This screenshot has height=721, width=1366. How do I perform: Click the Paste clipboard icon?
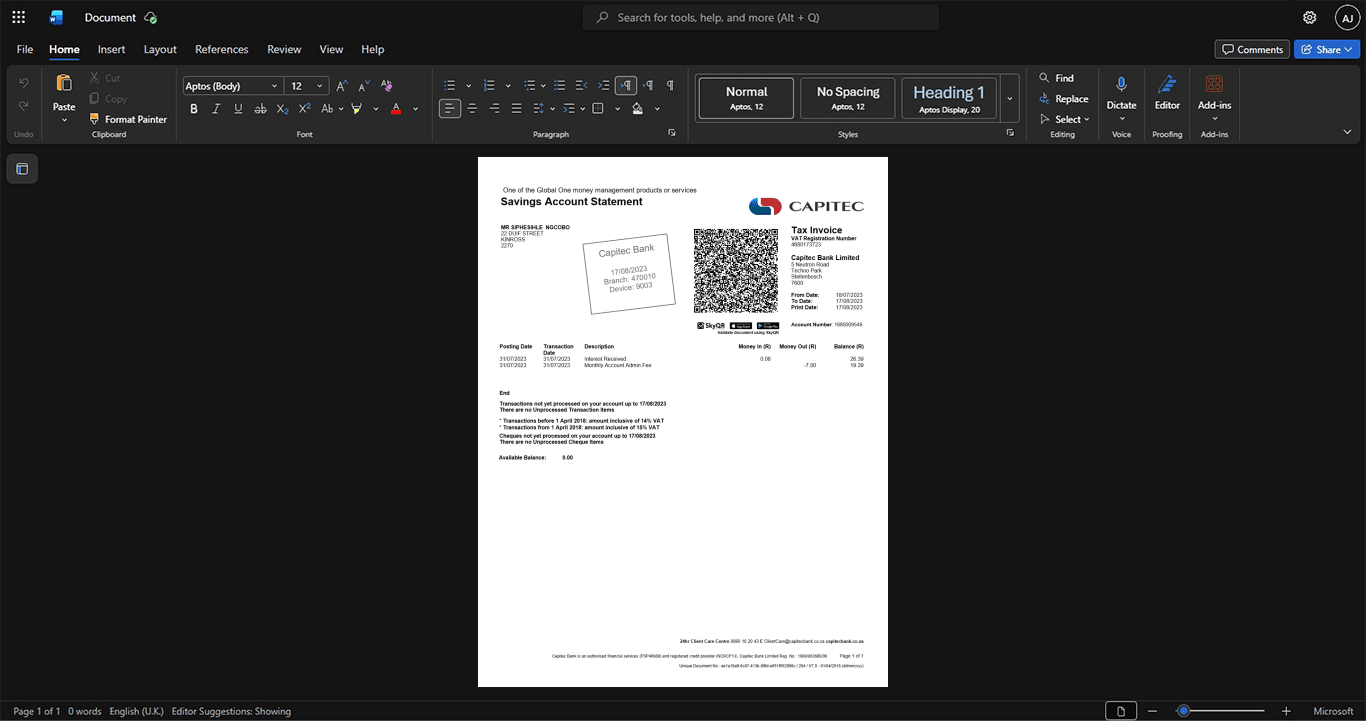coord(64,83)
